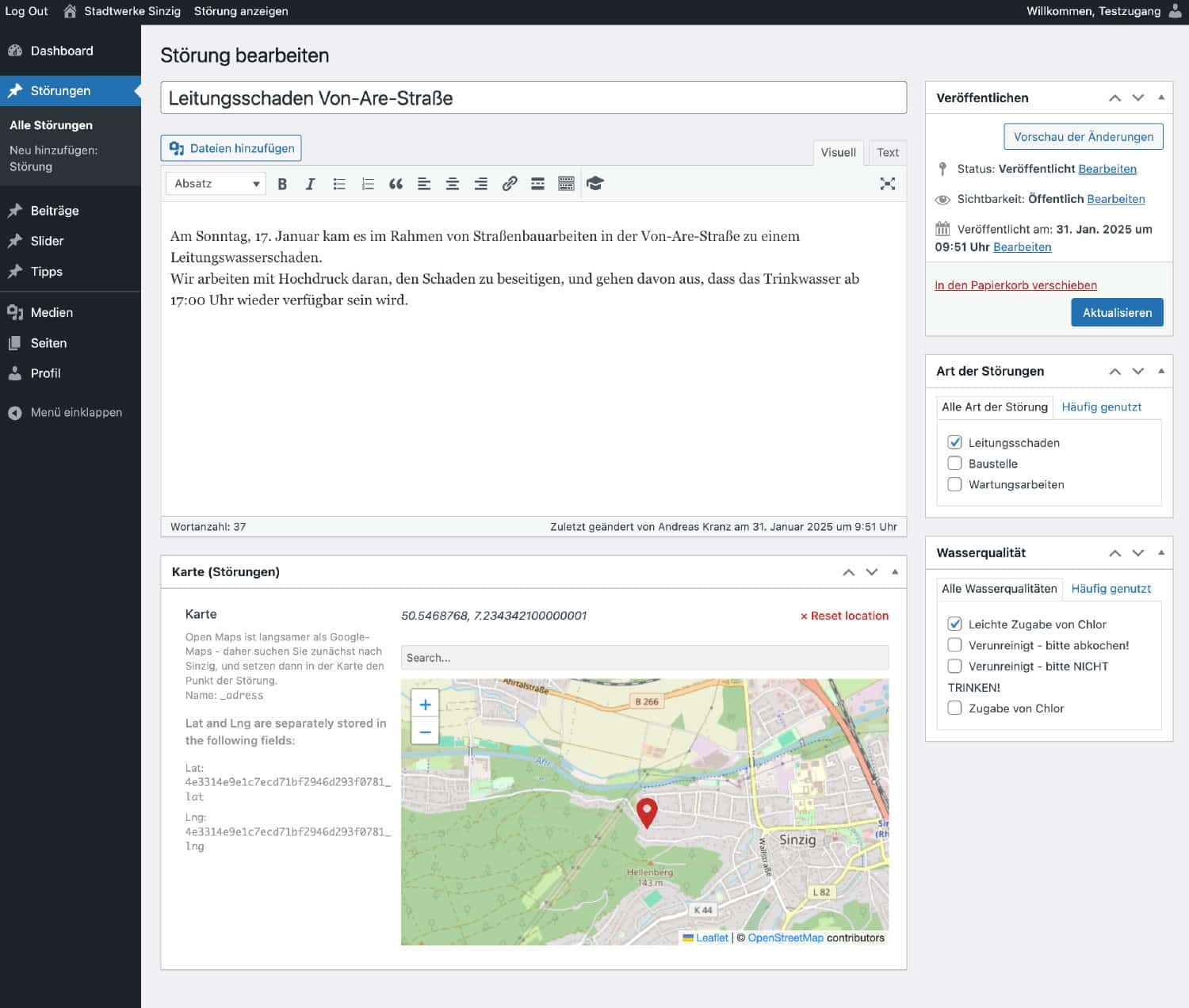The image size is (1189, 1008).
Task: Click the Aktualisieren button
Action: [x=1117, y=312]
